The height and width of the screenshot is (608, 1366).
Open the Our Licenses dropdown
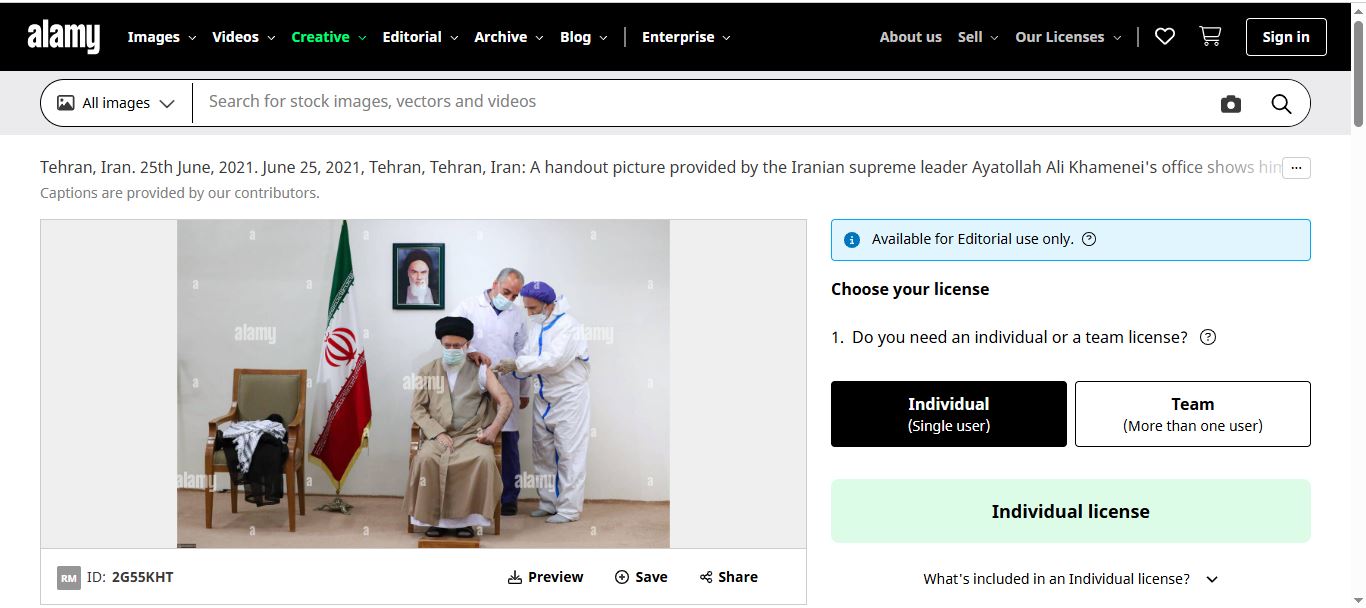[1066, 37]
